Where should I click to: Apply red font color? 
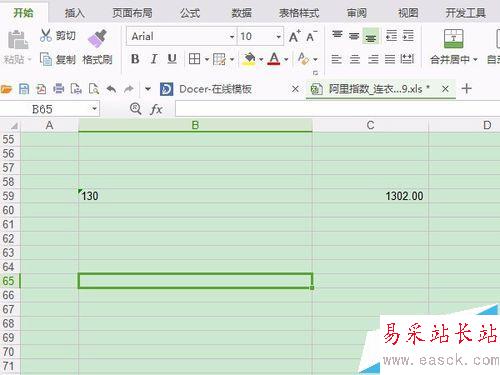274,59
